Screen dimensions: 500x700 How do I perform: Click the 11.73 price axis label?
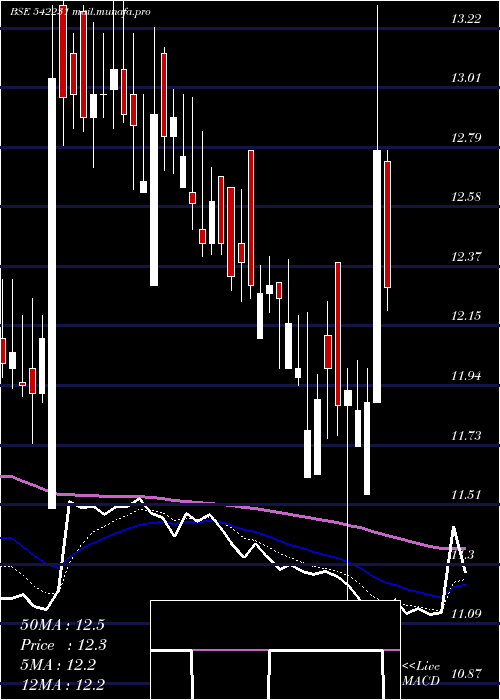coord(467,435)
